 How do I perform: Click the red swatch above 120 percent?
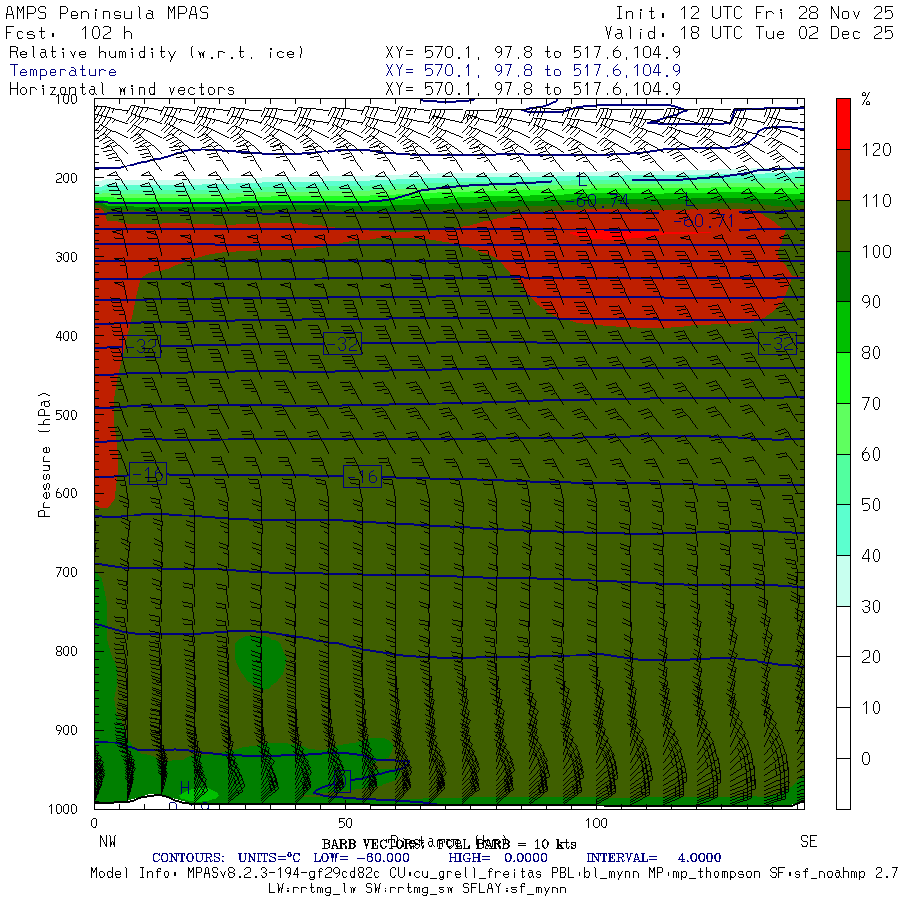pyautogui.click(x=843, y=124)
